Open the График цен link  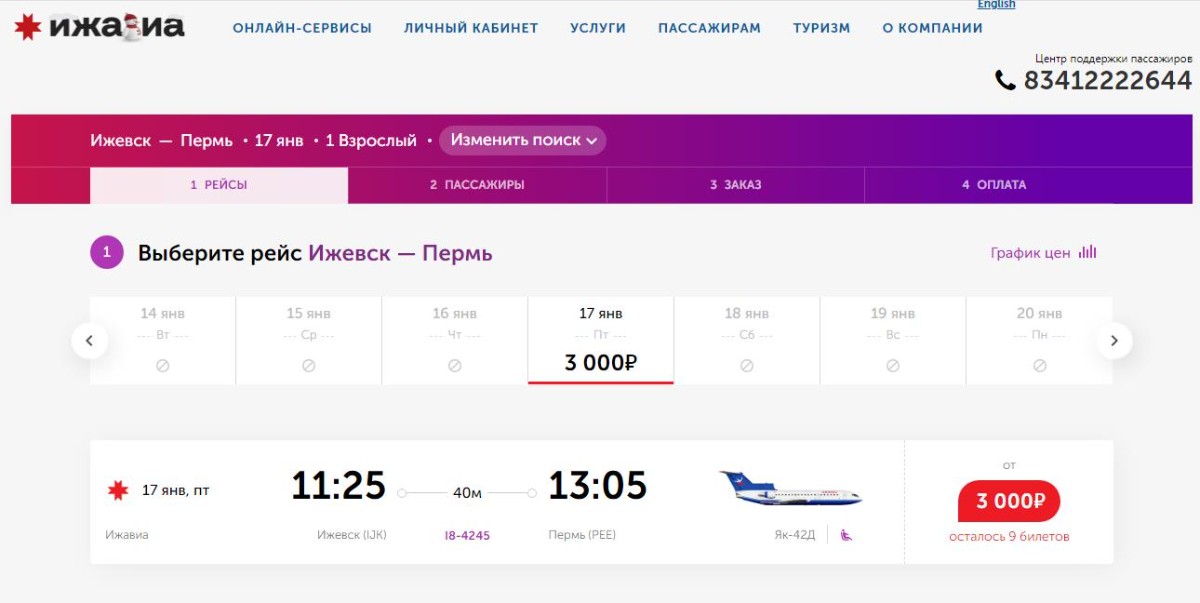(x=1030, y=253)
